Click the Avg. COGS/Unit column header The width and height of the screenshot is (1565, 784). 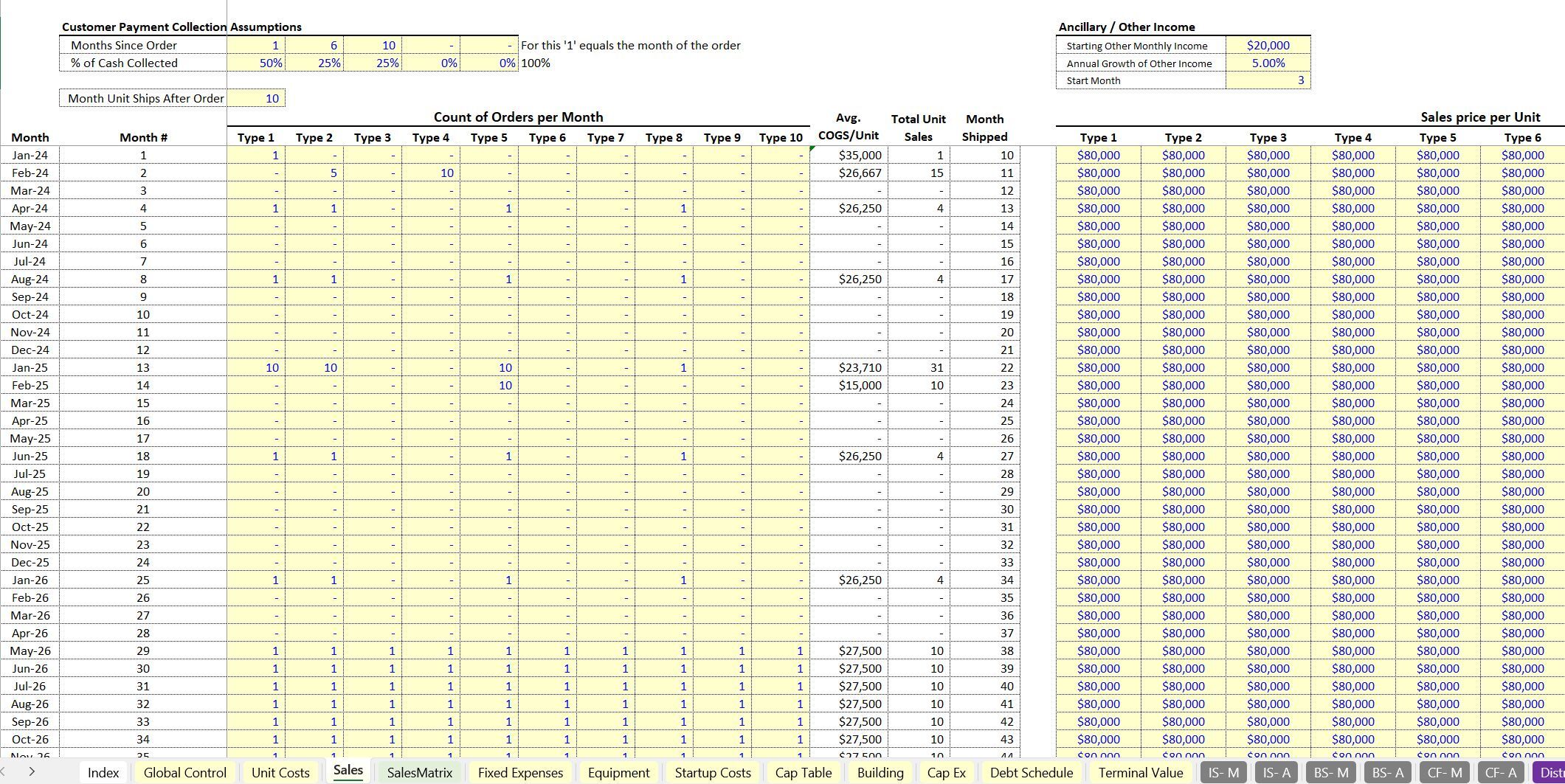point(849,127)
